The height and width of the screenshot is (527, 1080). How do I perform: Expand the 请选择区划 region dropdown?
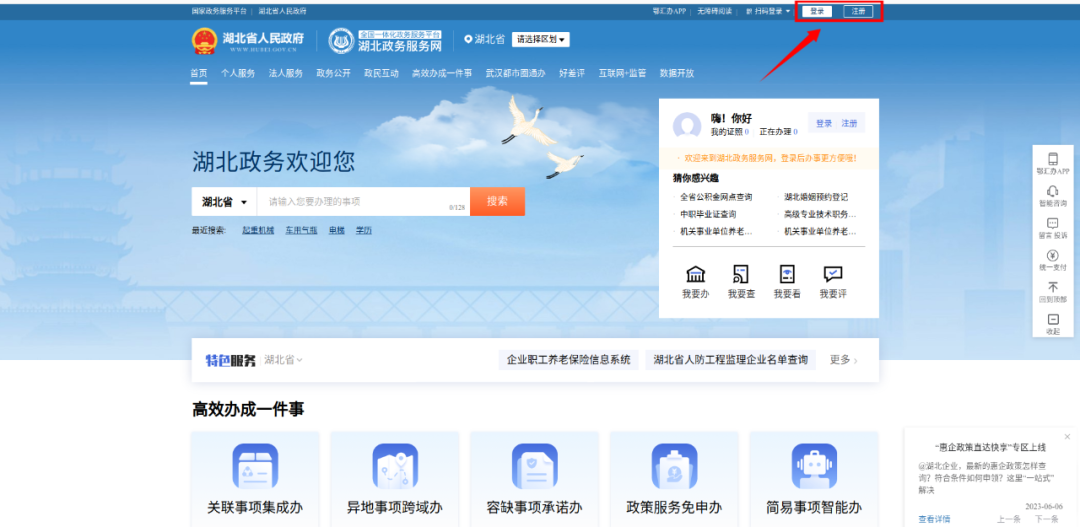pyautogui.click(x=540, y=40)
